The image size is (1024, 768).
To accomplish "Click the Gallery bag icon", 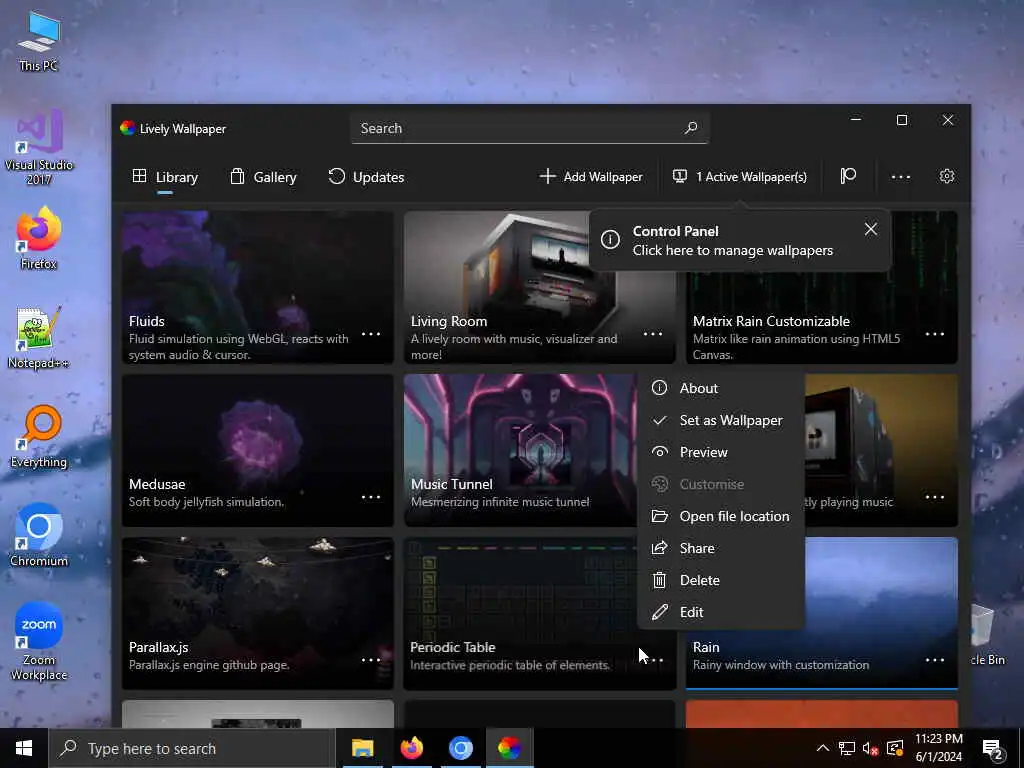I will point(237,176).
